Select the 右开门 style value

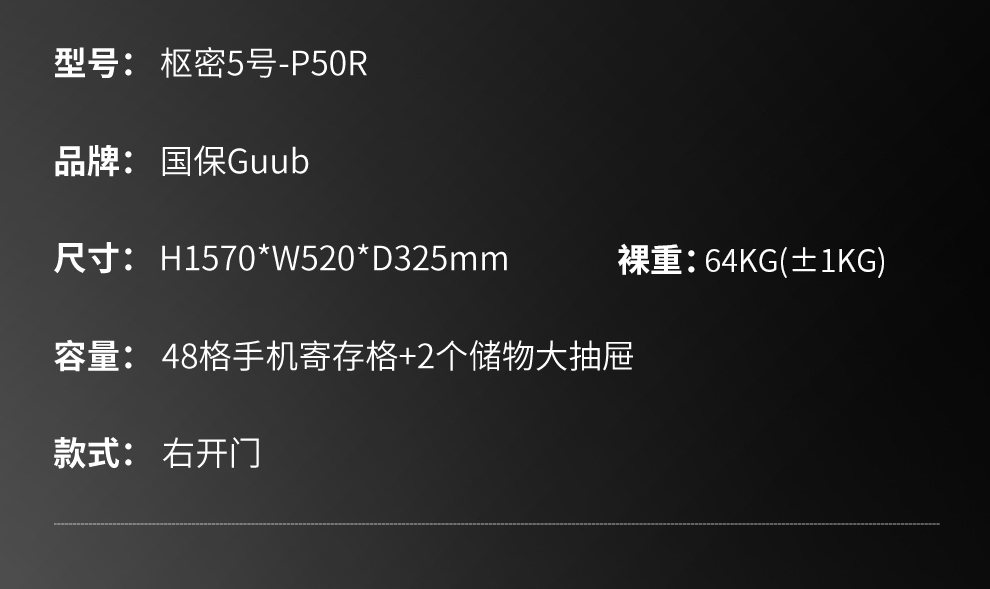click(x=211, y=454)
